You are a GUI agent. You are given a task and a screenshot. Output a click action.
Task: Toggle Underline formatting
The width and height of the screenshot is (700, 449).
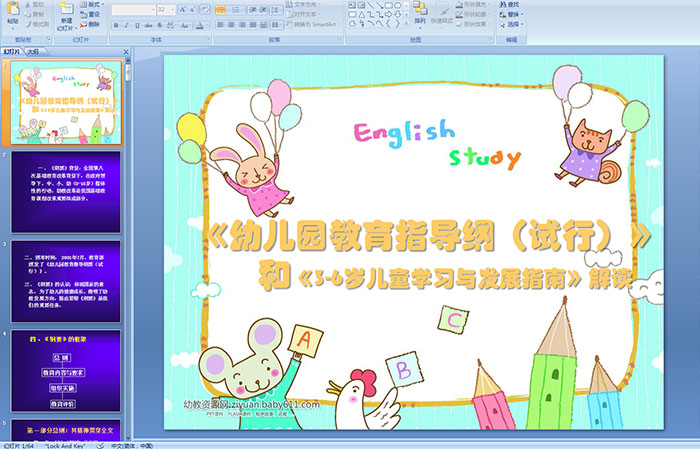pos(138,25)
